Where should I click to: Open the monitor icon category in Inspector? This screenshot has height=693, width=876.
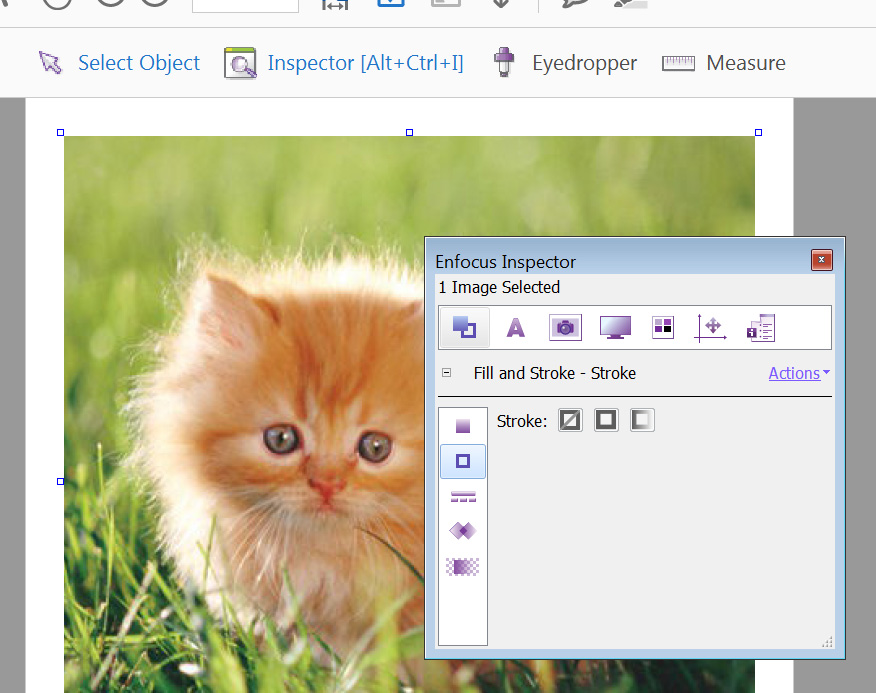(x=615, y=327)
